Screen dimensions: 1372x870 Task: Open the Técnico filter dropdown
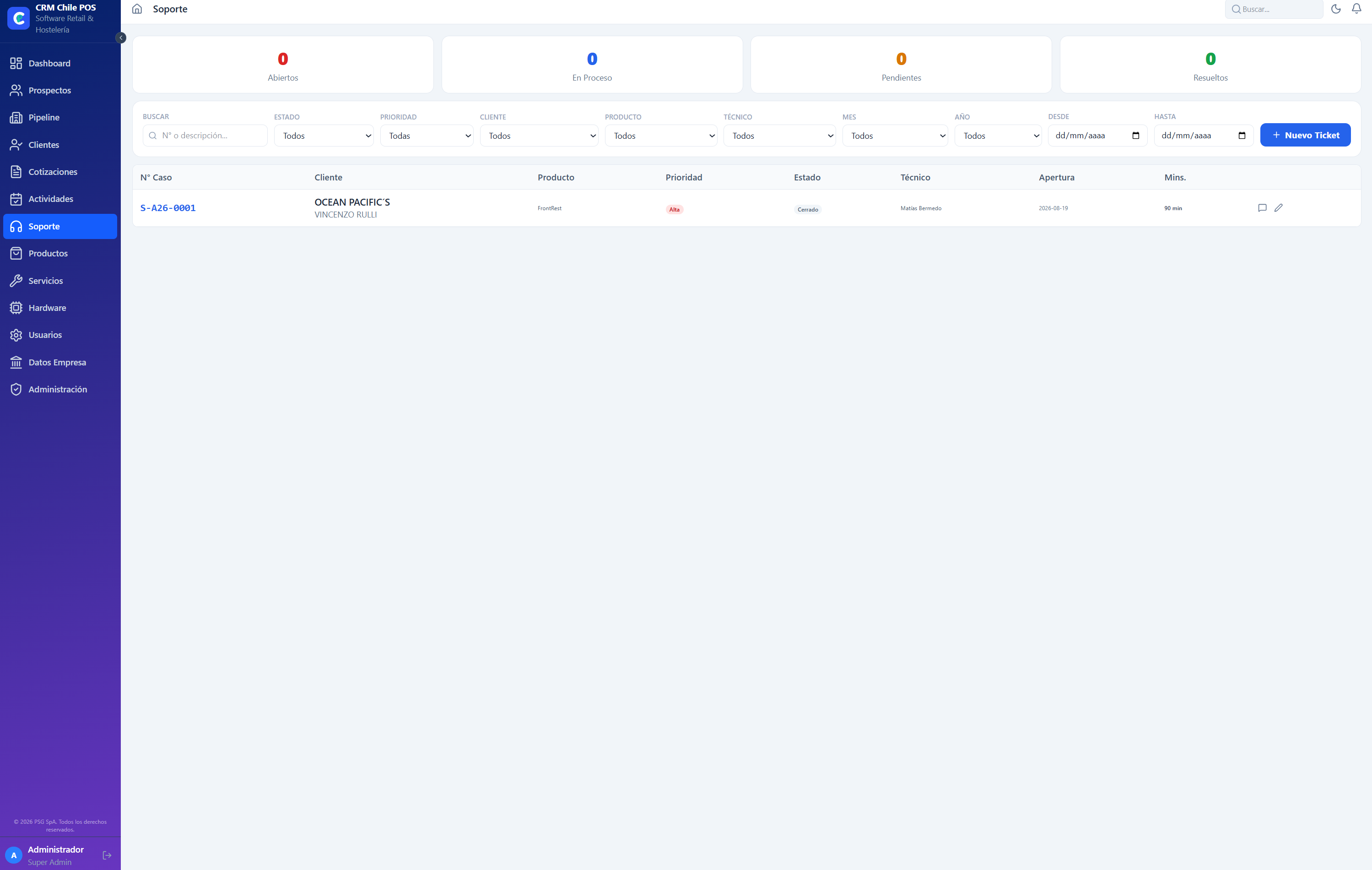coord(779,136)
